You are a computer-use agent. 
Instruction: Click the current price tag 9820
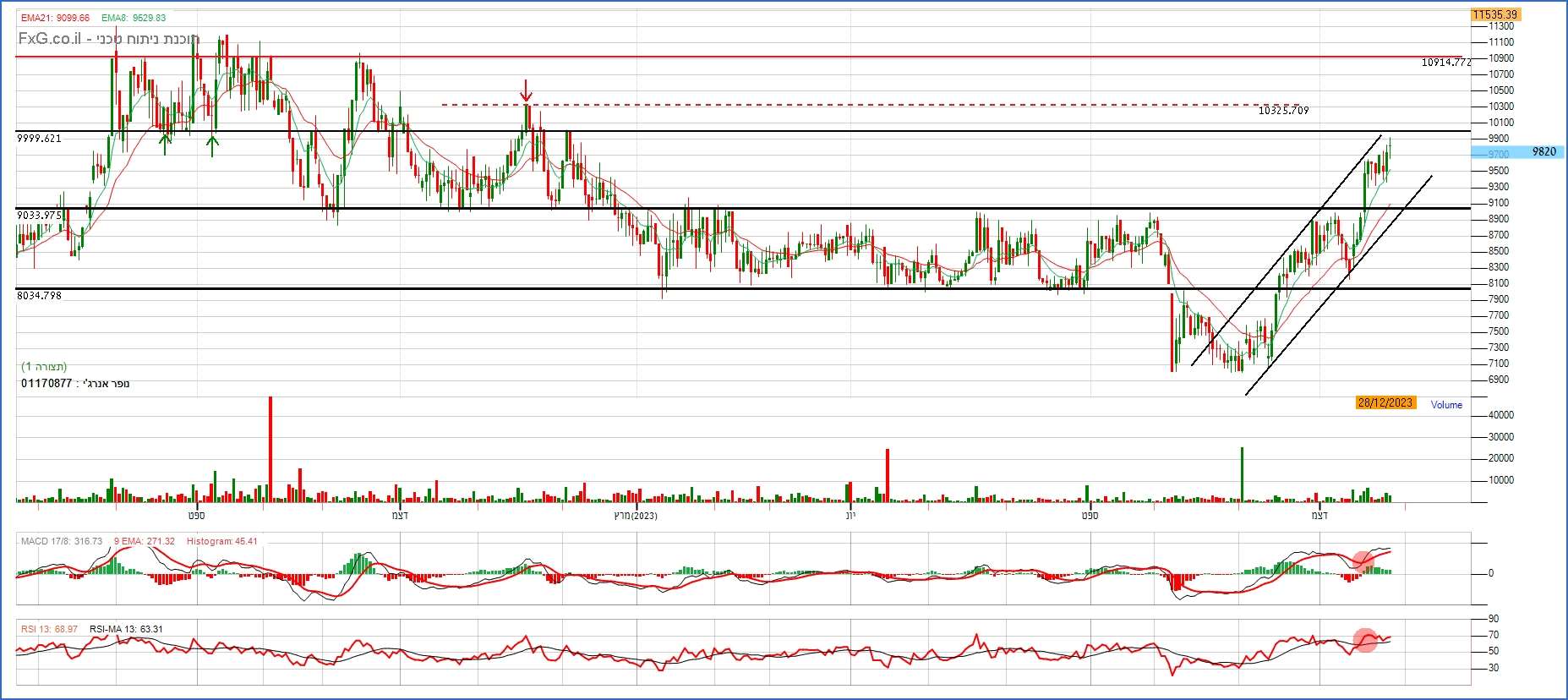pyautogui.click(x=1543, y=152)
